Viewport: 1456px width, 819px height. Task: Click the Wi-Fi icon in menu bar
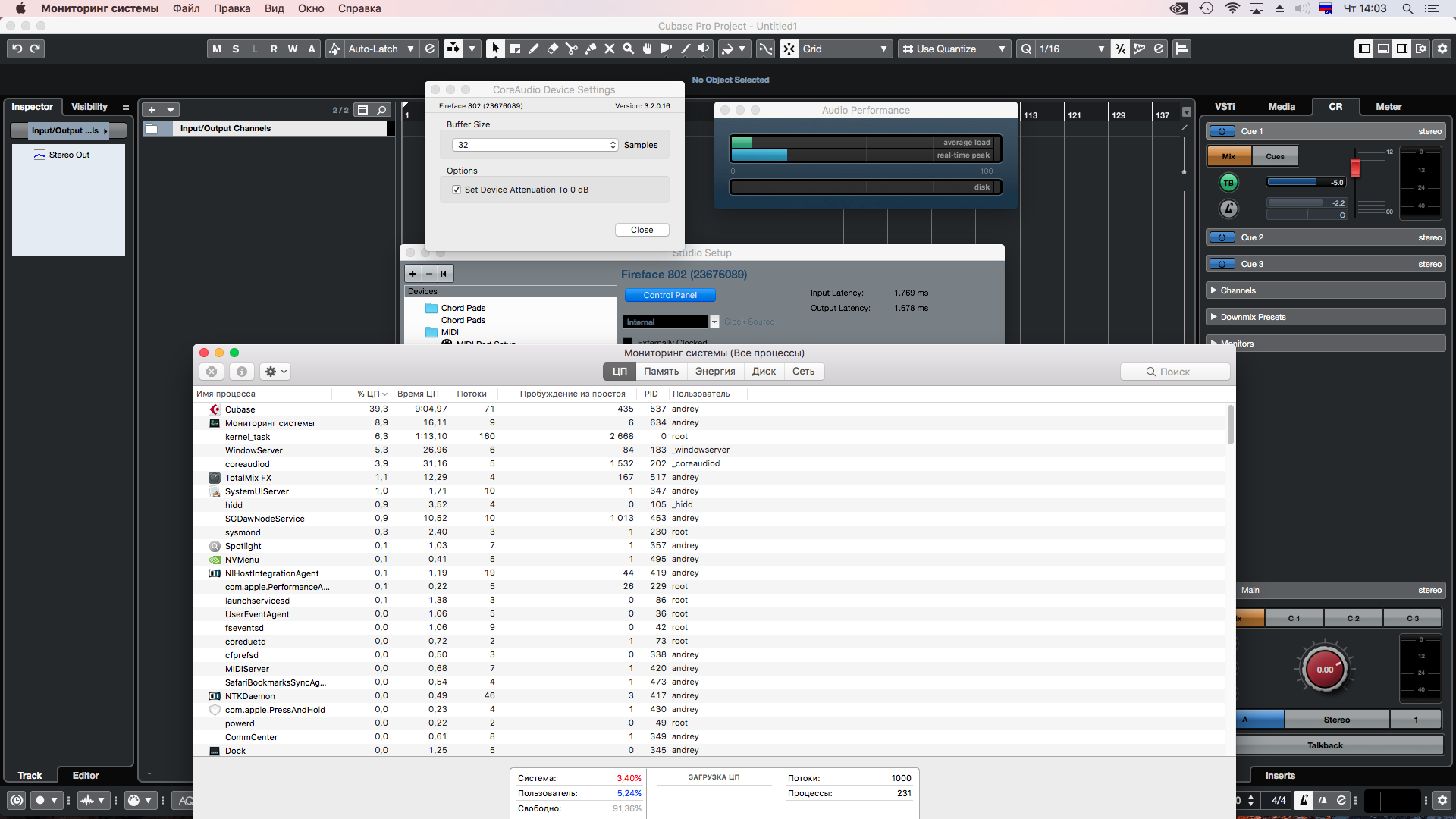[1232, 8]
